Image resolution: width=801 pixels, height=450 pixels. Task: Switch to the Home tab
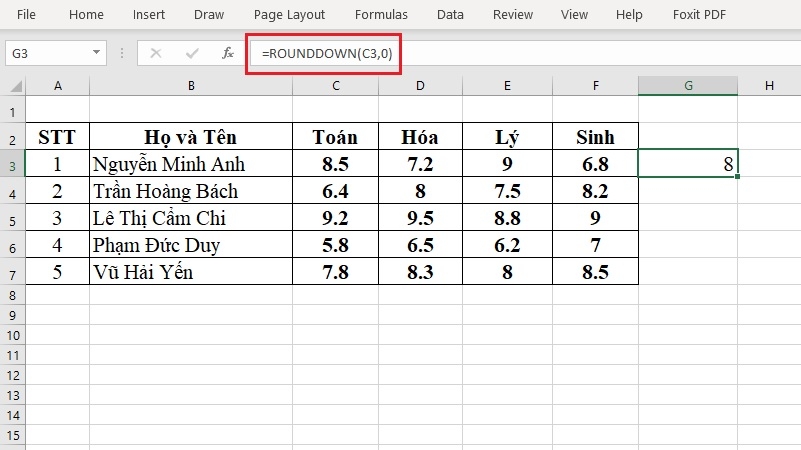pyautogui.click(x=86, y=14)
